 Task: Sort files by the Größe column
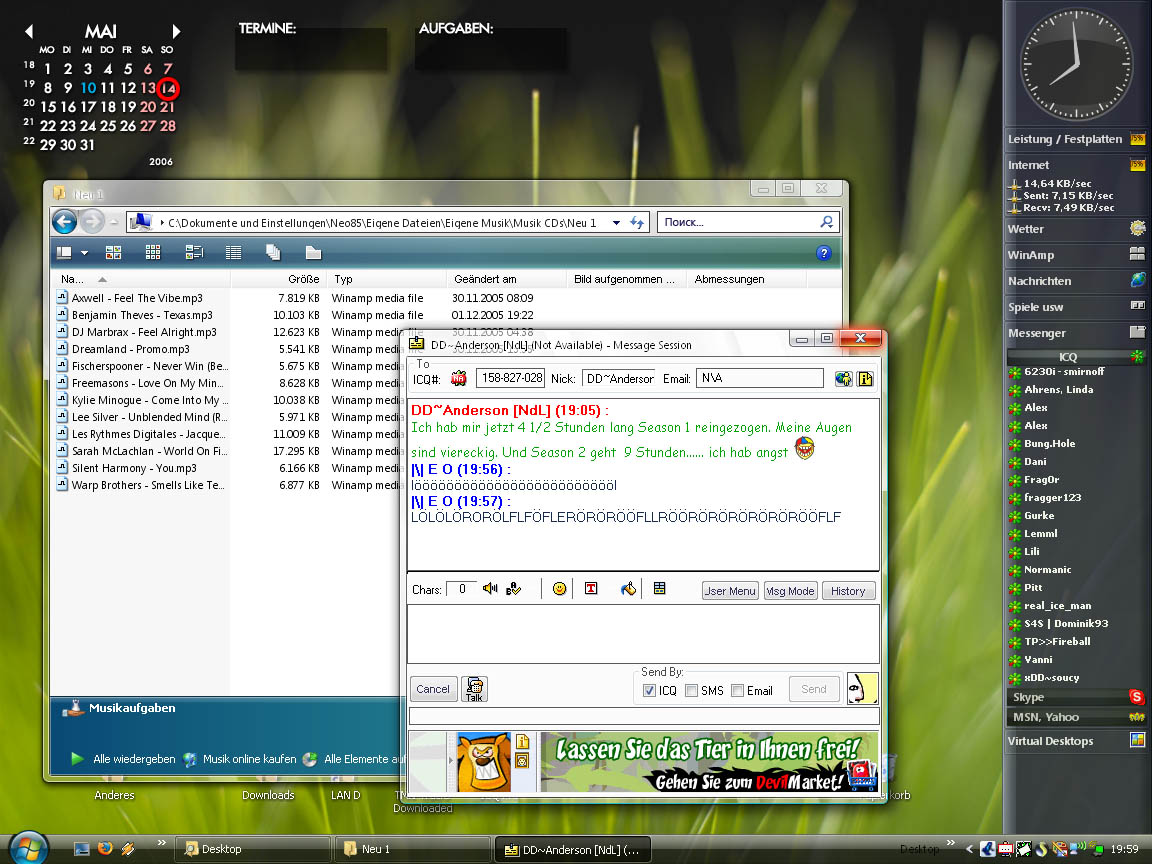click(303, 279)
